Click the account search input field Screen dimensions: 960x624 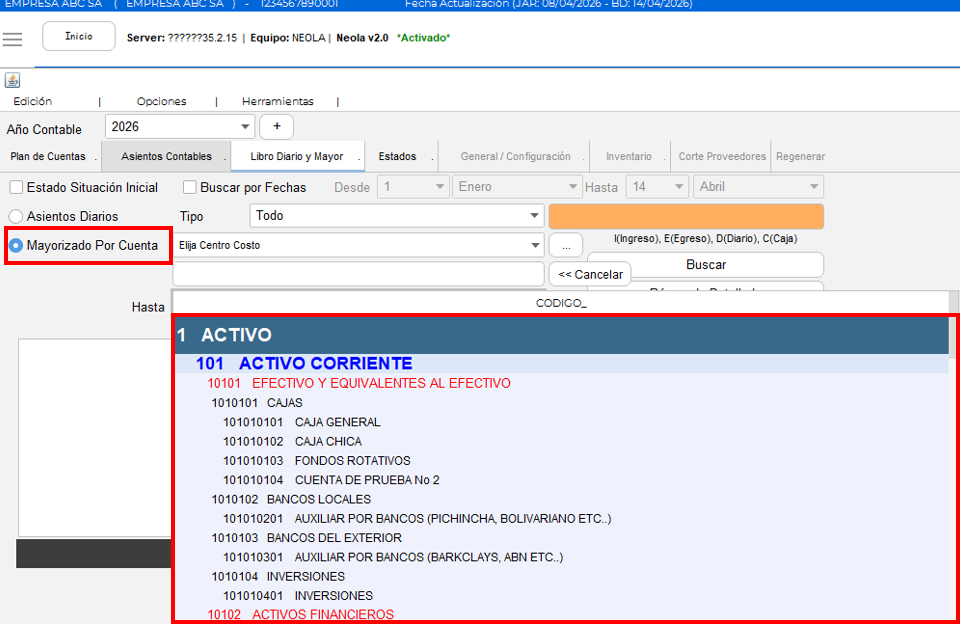pos(358,274)
